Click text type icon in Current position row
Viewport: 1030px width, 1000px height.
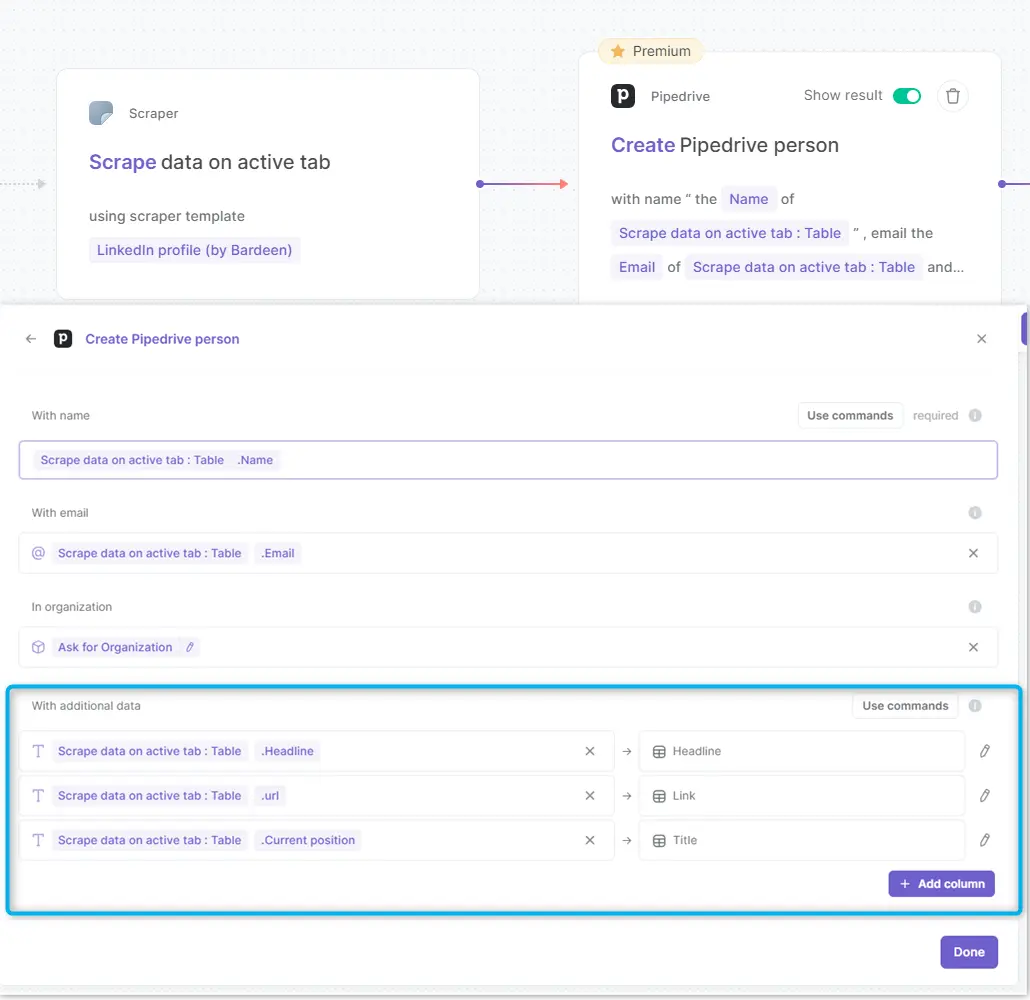(38, 840)
